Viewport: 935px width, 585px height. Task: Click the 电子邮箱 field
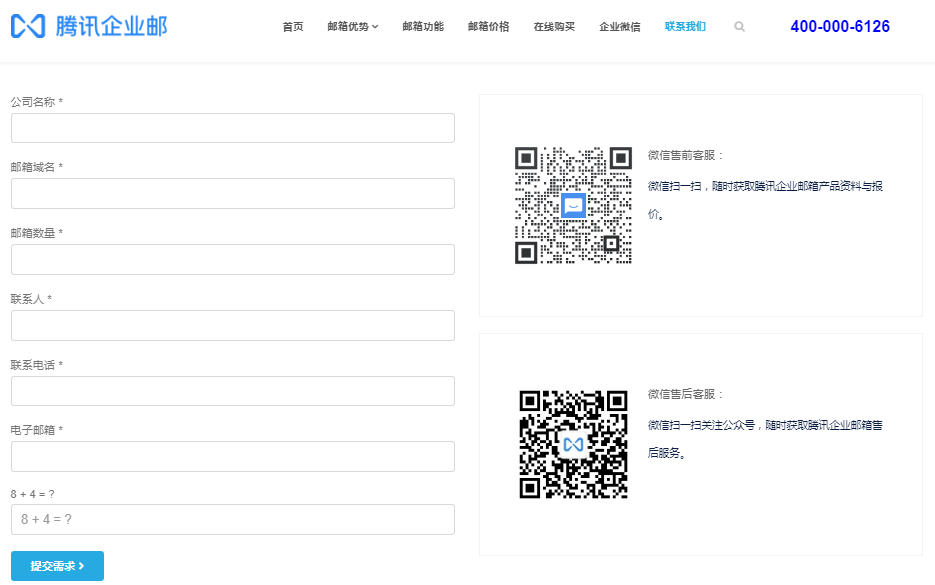(x=233, y=456)
